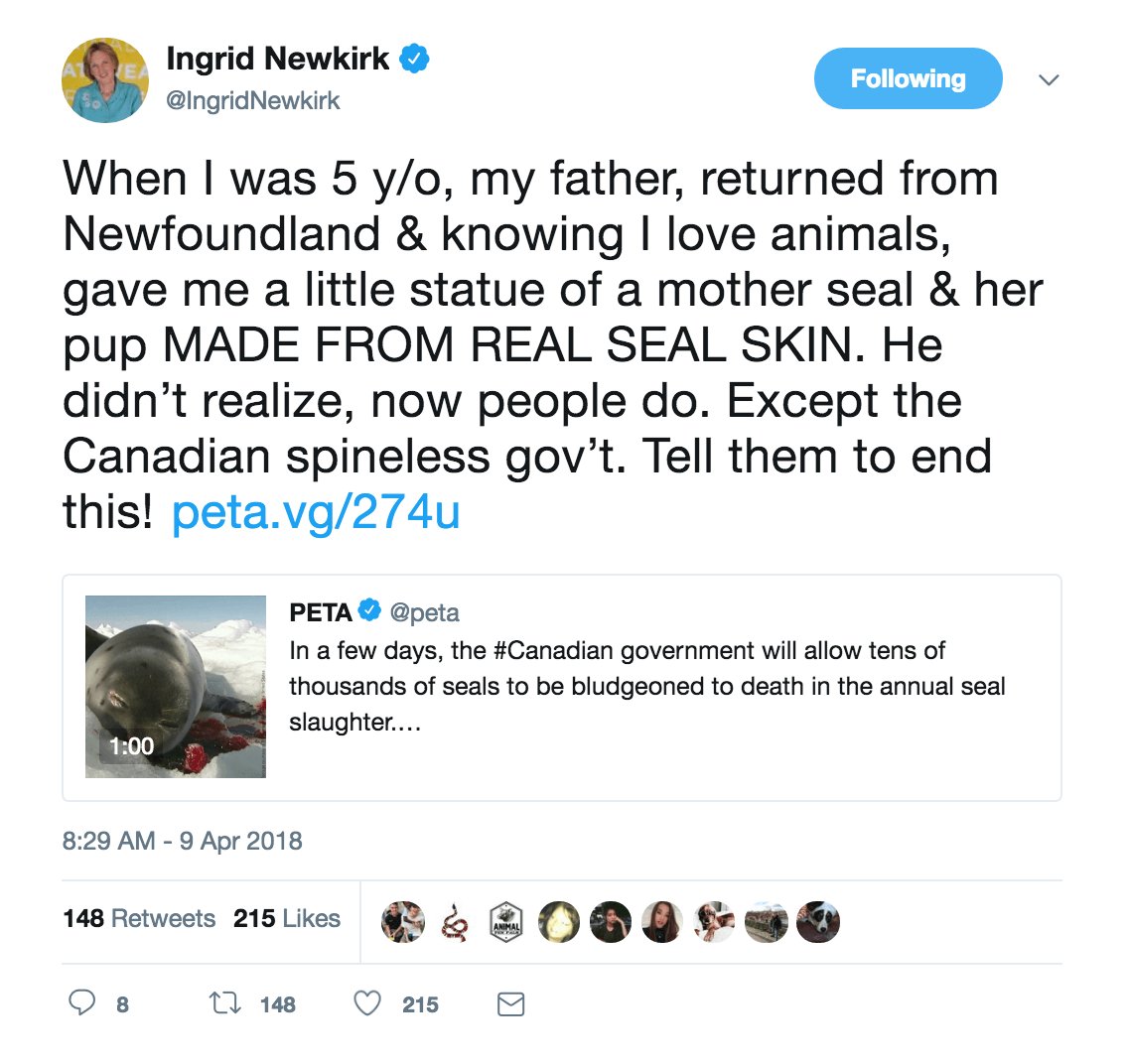
Task: Open the @peta handle in quoted tweet
Action: pyautogui.click(x=424, y=612)
